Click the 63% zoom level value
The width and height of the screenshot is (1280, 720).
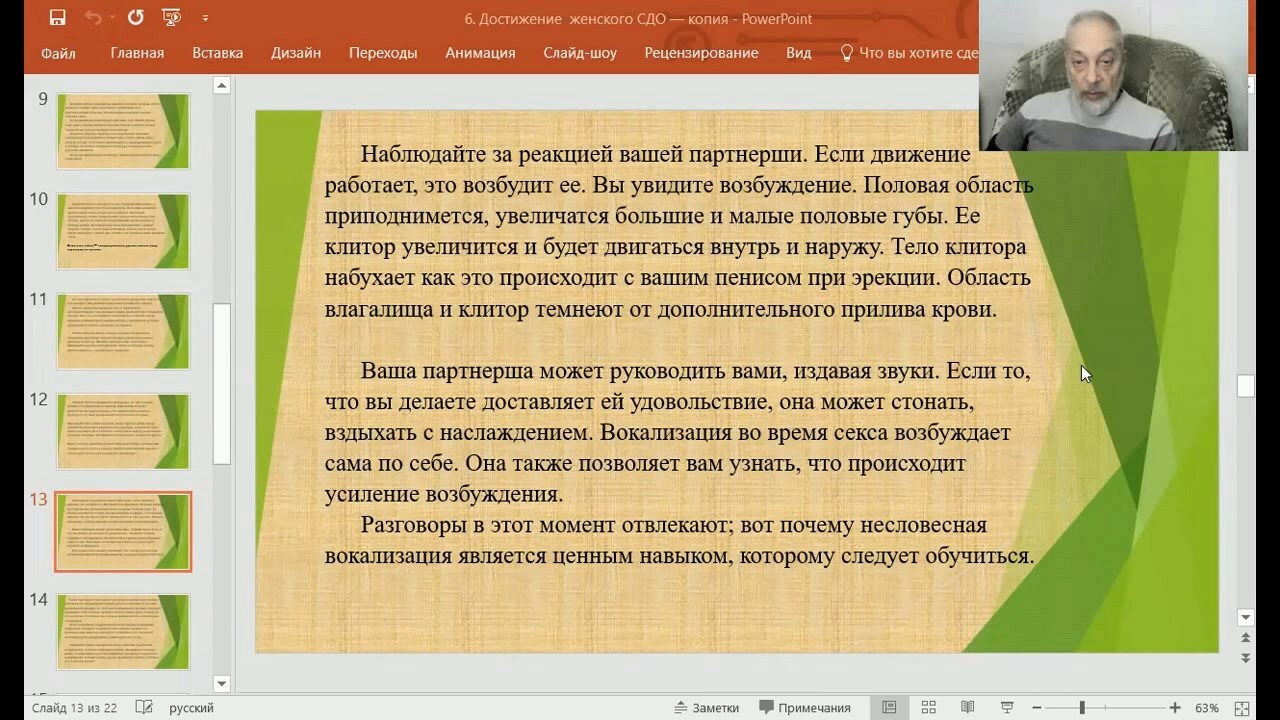1206,708
